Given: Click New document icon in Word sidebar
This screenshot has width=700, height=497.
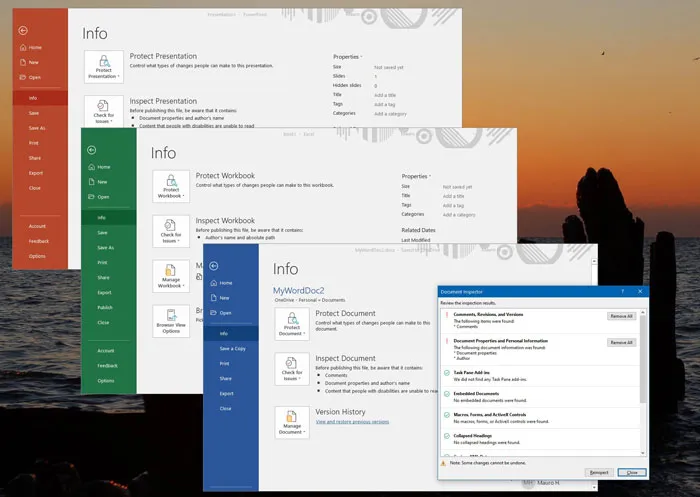Looking at the screenshot, I should point(214,298).
